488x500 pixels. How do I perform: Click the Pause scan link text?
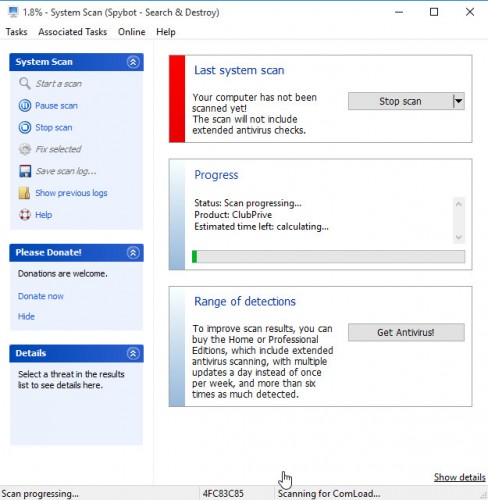(56, 106)
